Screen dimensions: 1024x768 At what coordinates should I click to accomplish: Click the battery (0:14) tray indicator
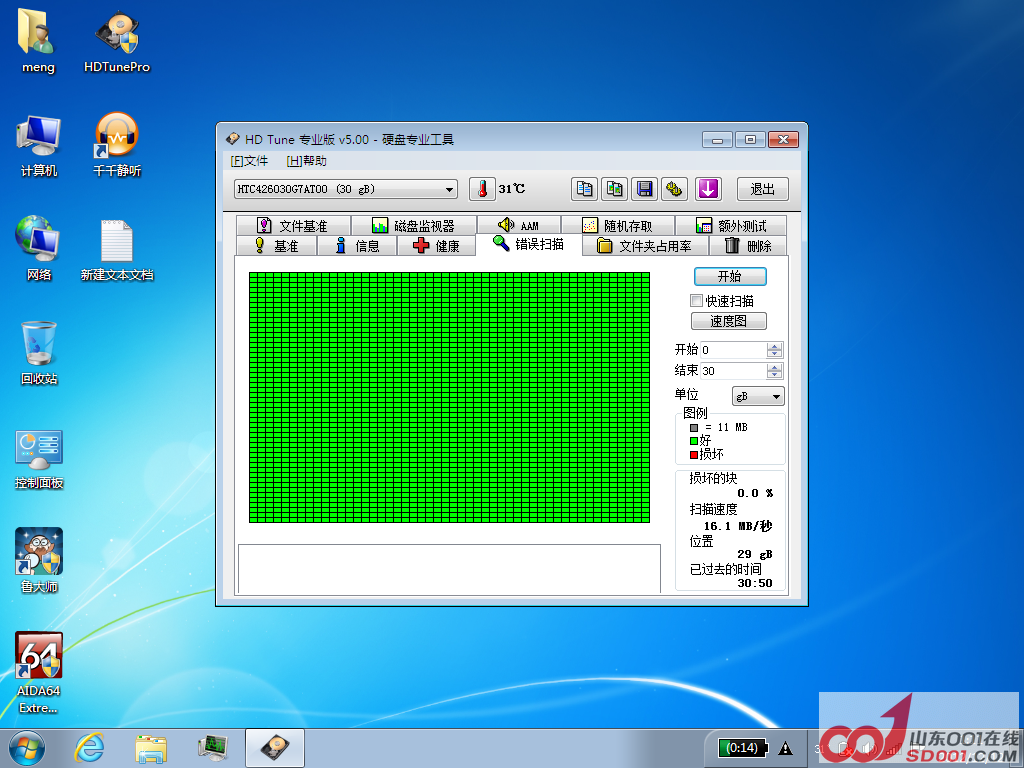click(x=742, y=748)
